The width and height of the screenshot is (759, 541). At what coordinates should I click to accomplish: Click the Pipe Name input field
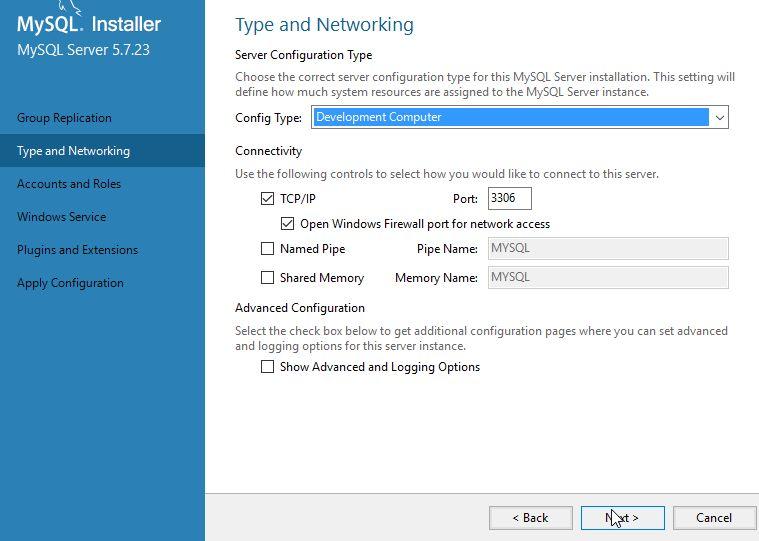pyautogui.click(x=608, y=249)
